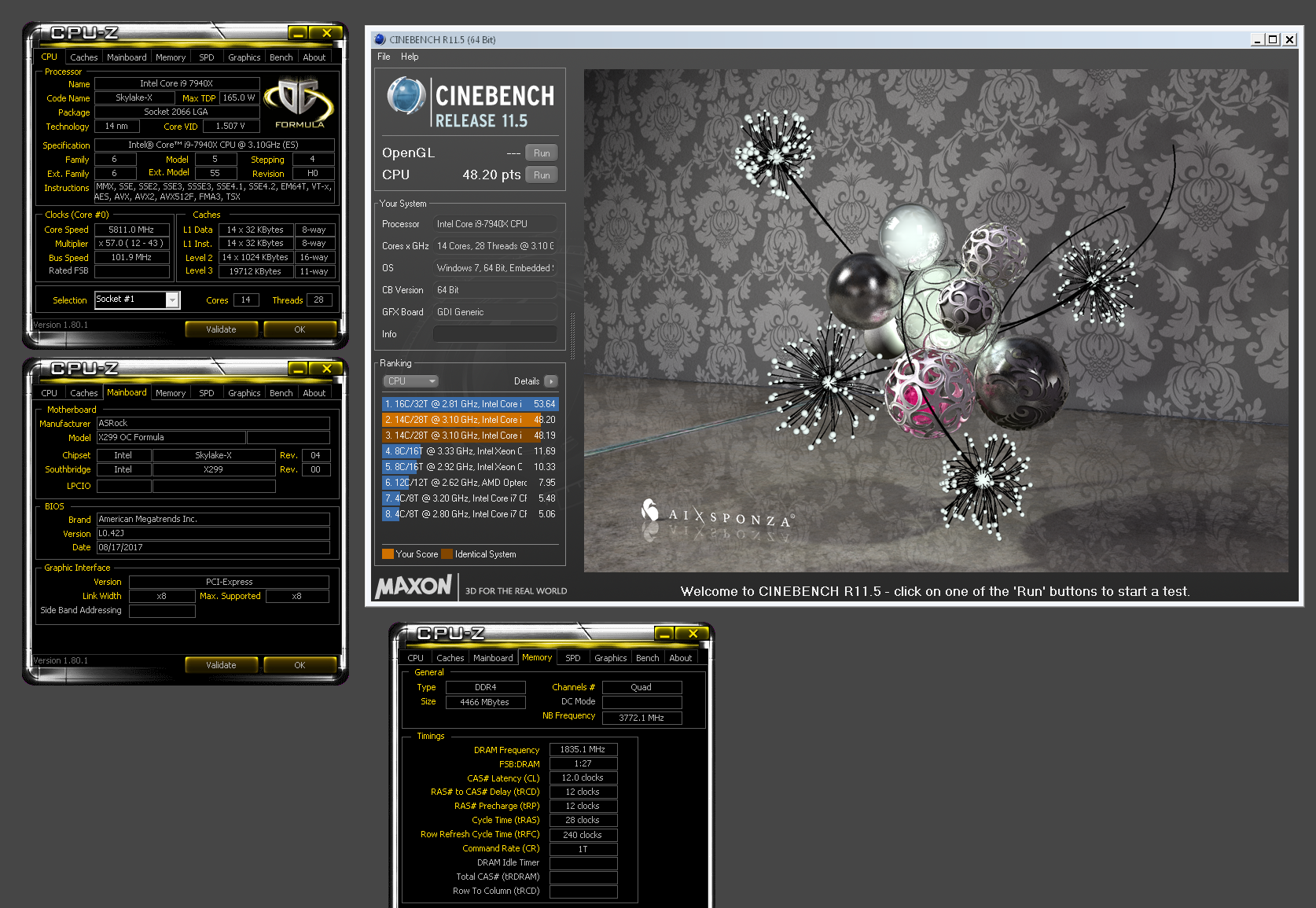Image resolution: width=1316 pixels, height=908 pixels.
Task: Close the CPU-Z Mainboard window
Action: point(326,369)
